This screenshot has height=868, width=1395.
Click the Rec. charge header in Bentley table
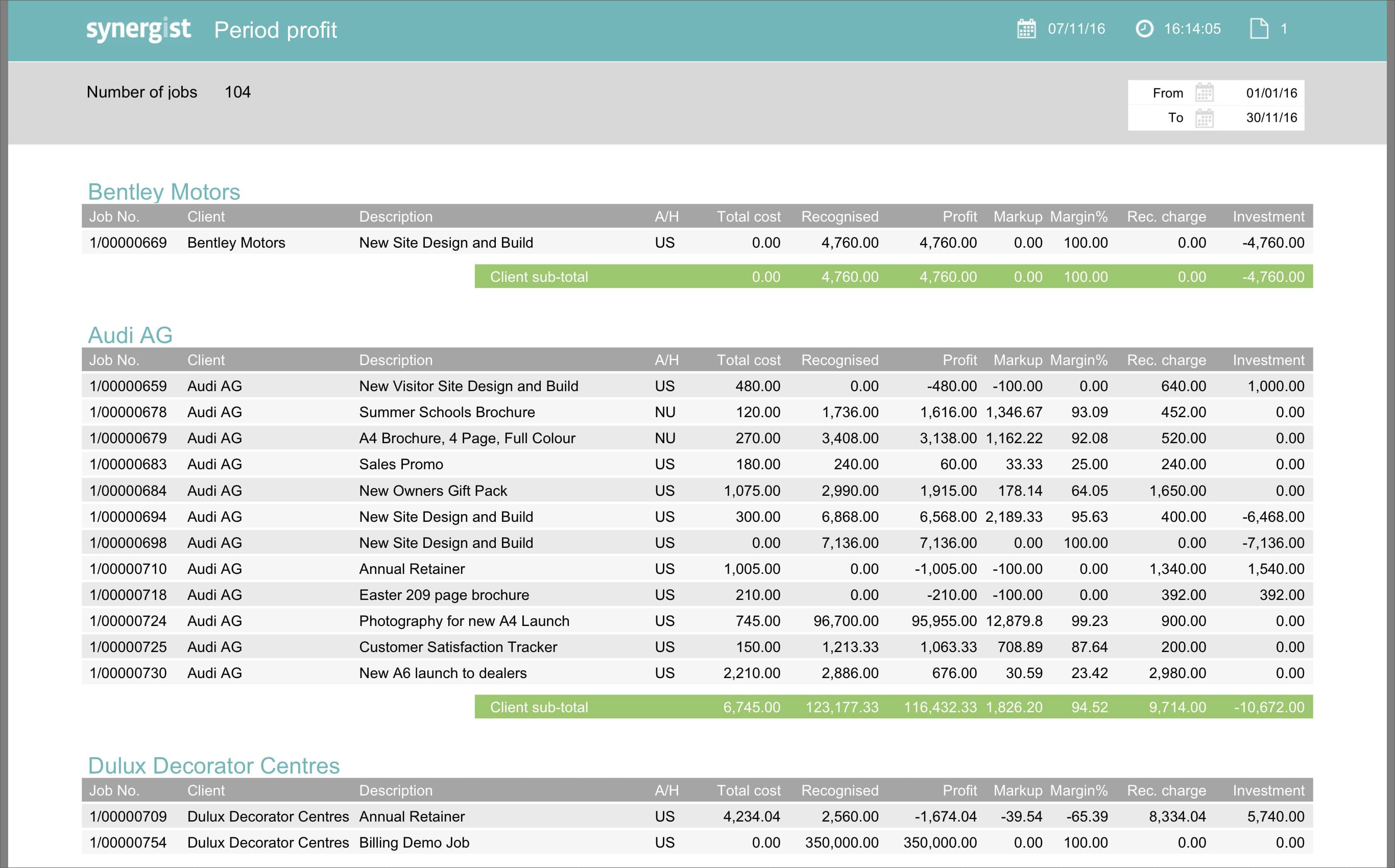click(x=1167, y=216)
